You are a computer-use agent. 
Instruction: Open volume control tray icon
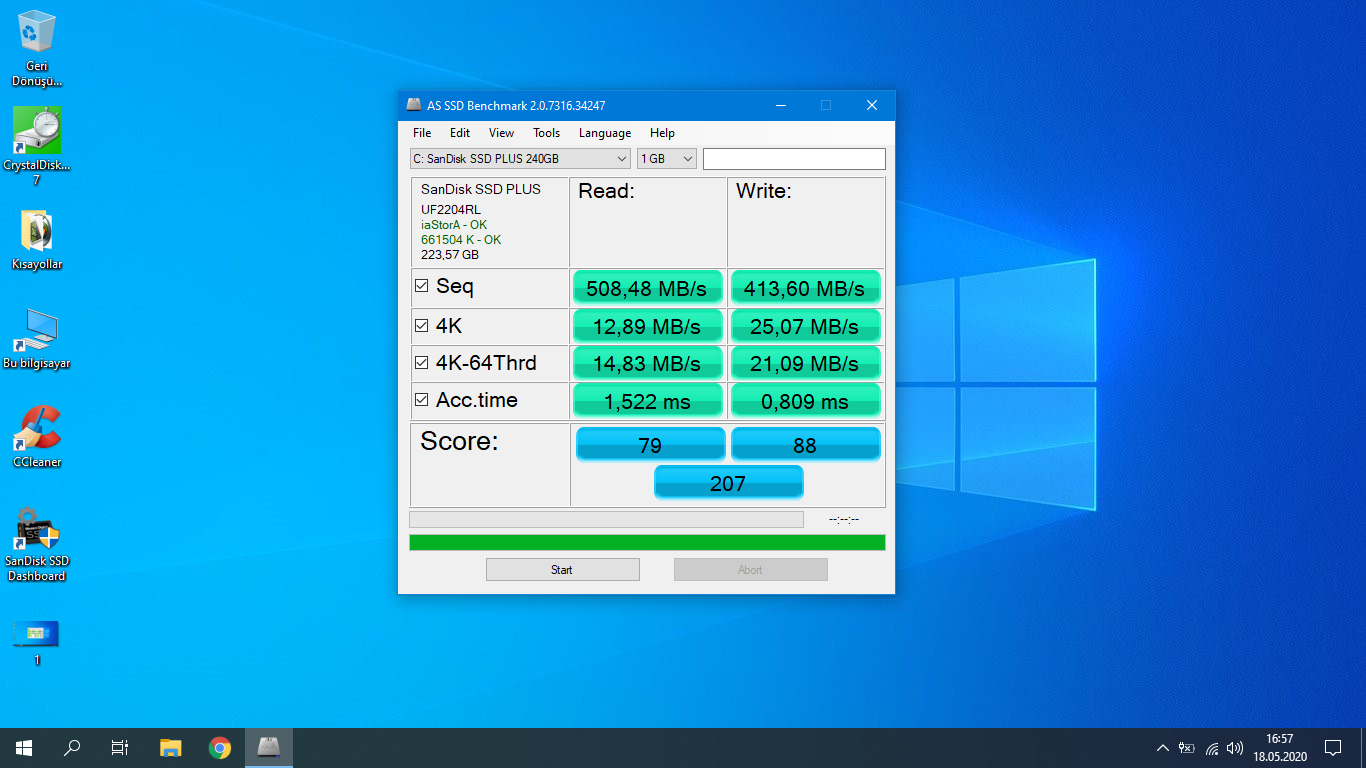[1235, 748]
